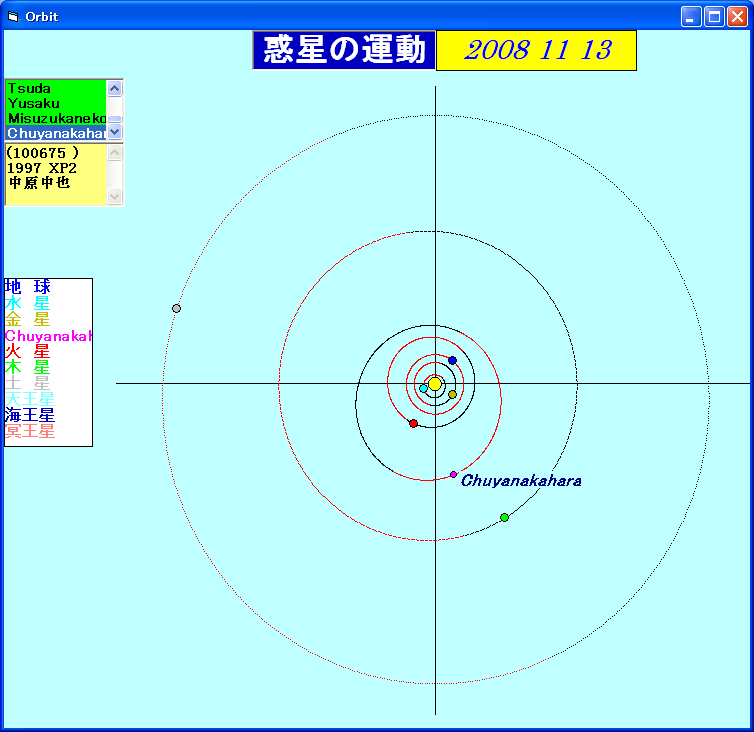This screenshot has width=754, height=732.
Task: Click the Chuyanakahara label on orbit
Action: tap(521, 481)
